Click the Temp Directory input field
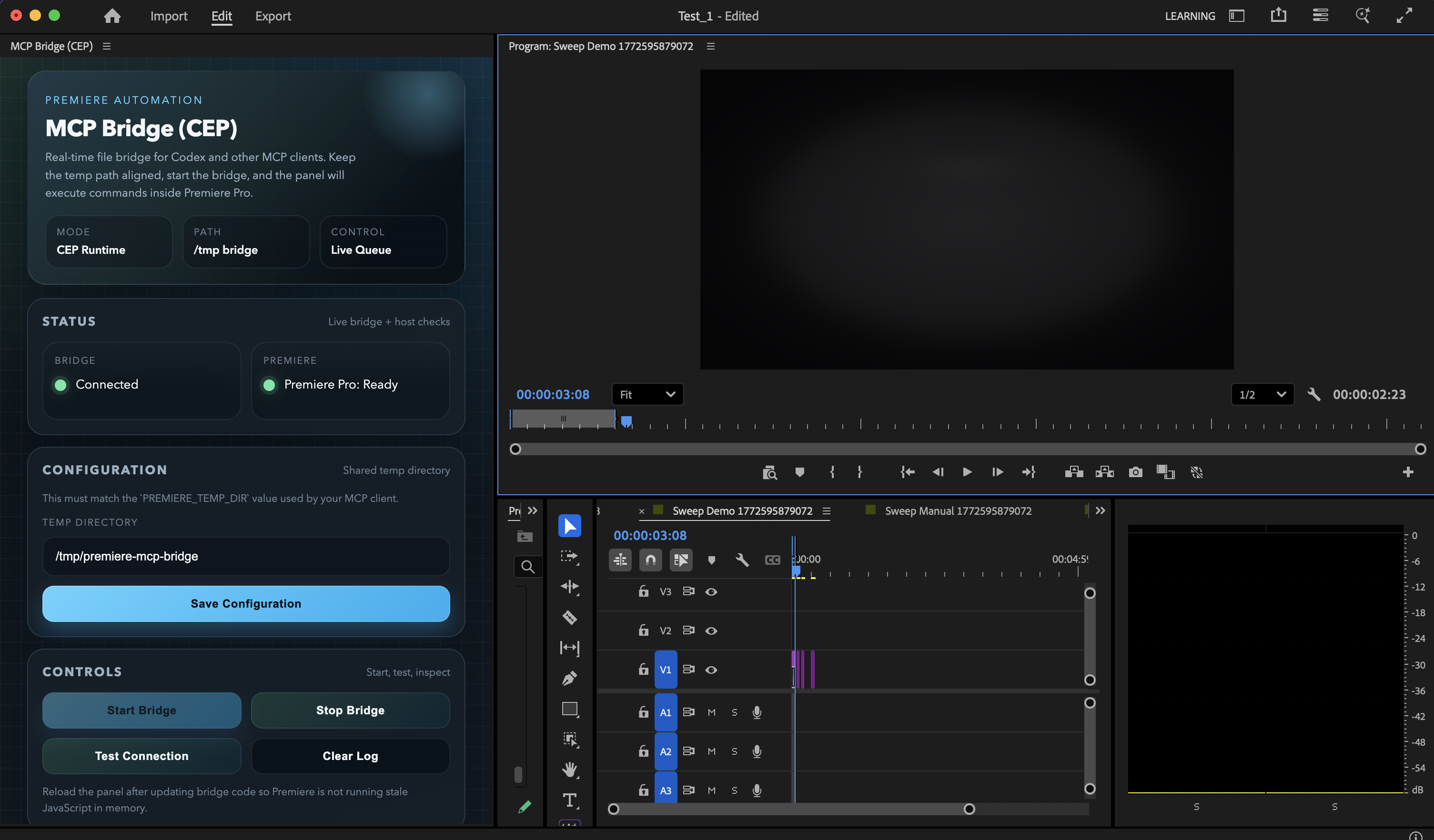This screenshot has width=1434, height=840. pos(246,556)
